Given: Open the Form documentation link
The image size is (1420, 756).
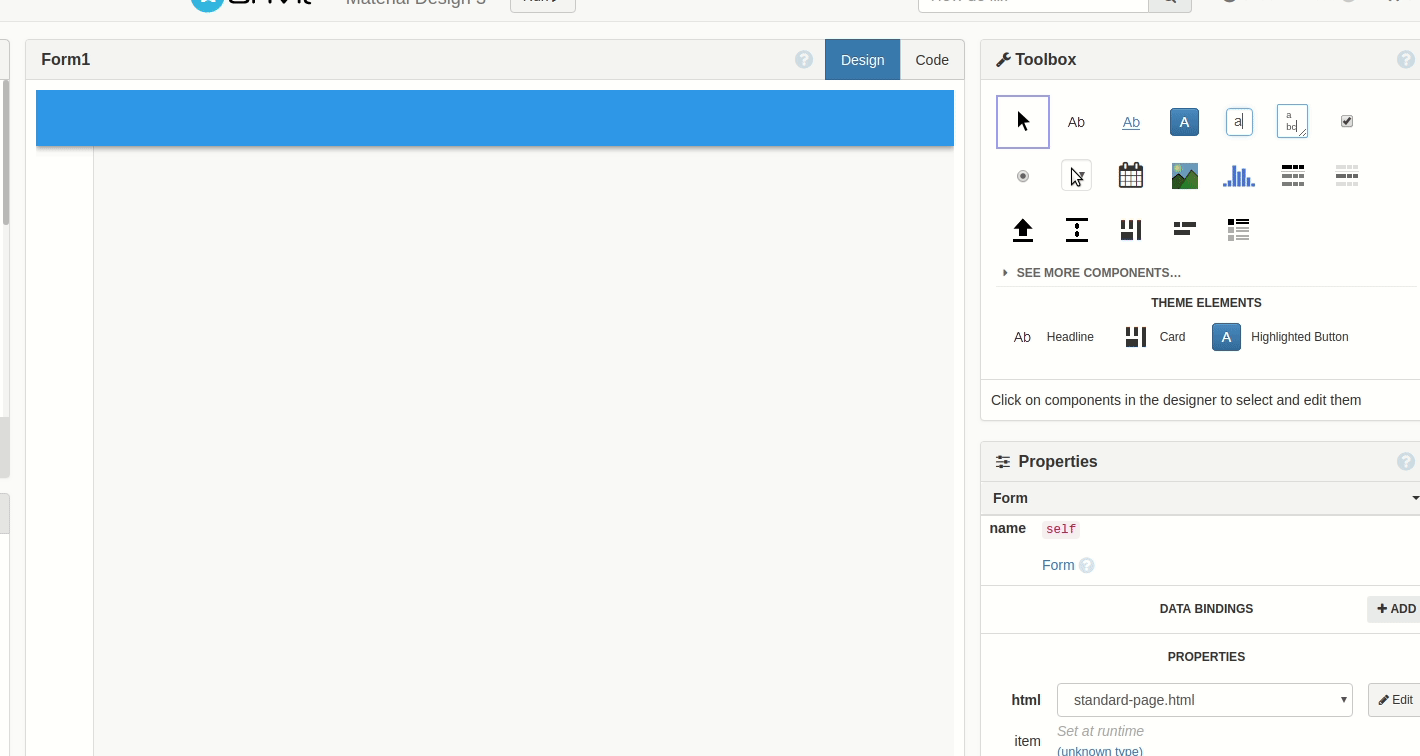Looking at the screenshot, I should coord(1058,565).
